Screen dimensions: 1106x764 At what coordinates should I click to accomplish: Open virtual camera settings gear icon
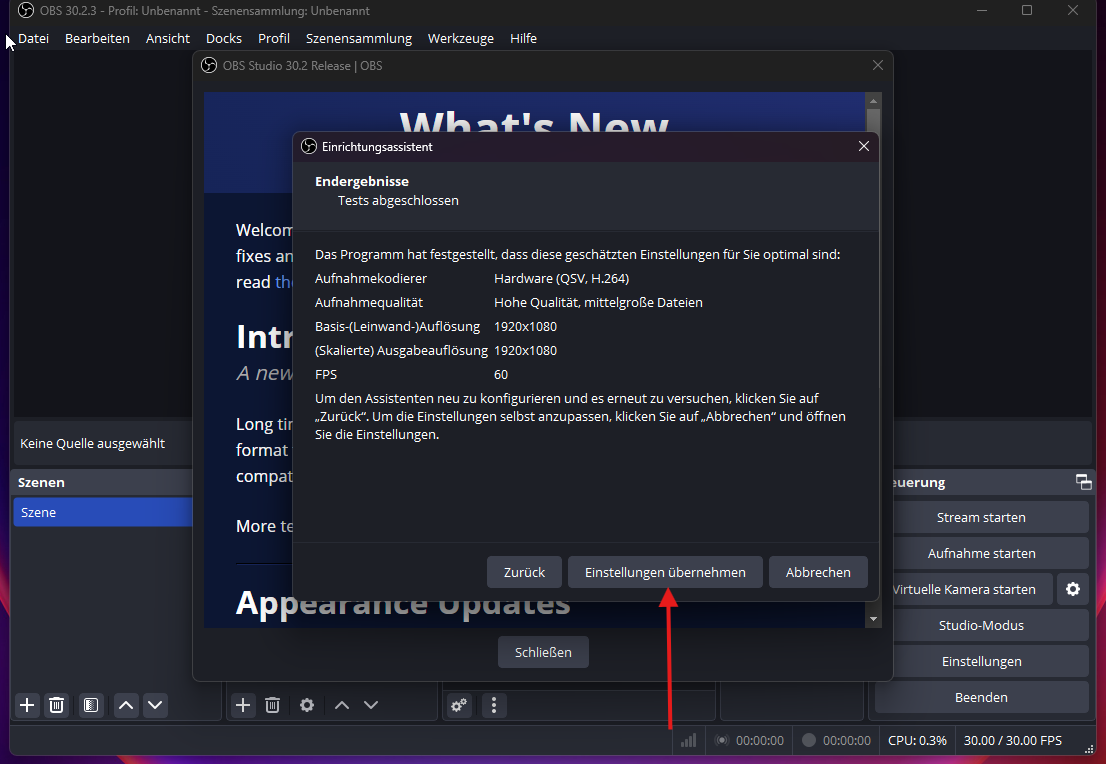pos(1073,589)
